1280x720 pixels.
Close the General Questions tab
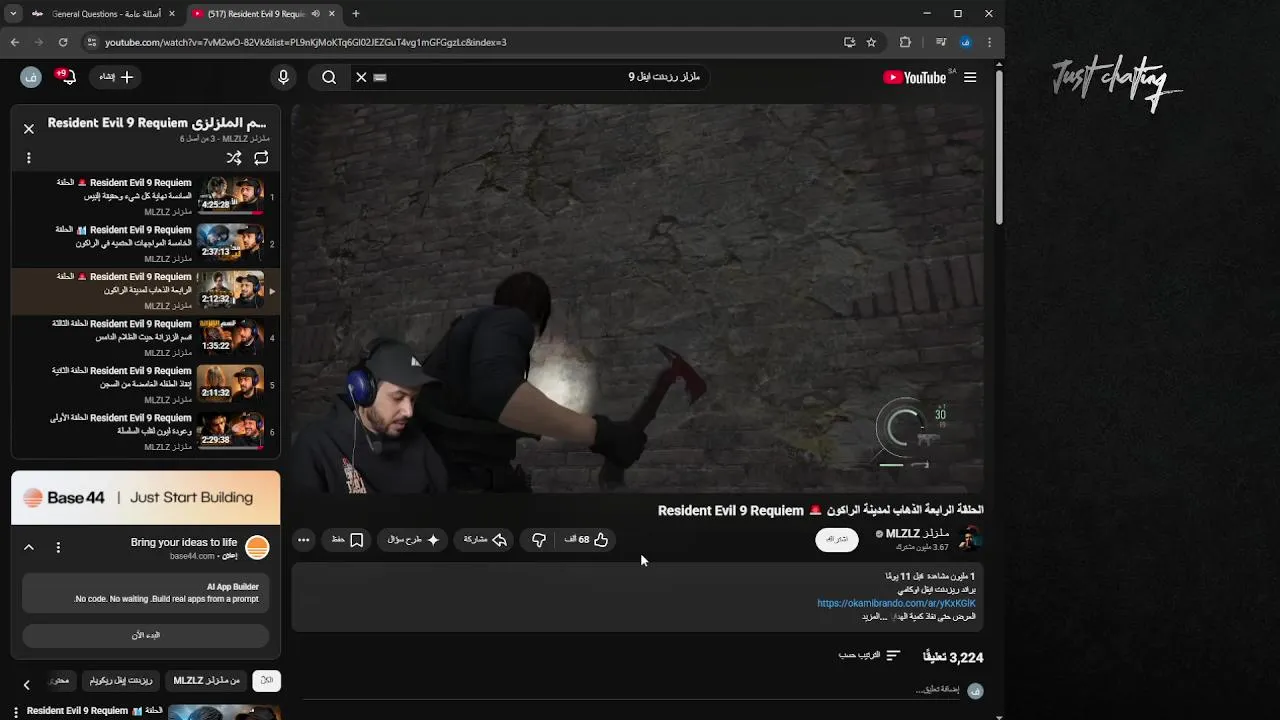pos(171,14)
